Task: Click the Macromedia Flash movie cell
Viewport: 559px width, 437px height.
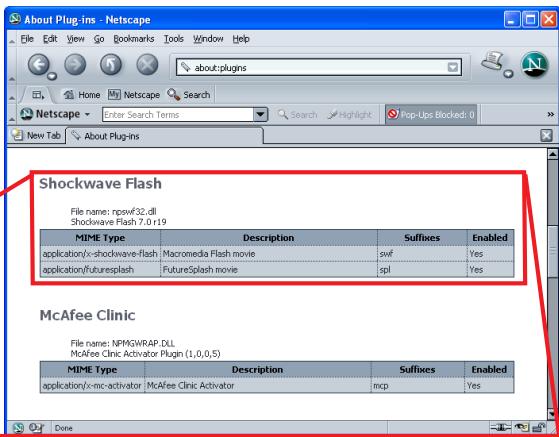Action: coord(269,254)
